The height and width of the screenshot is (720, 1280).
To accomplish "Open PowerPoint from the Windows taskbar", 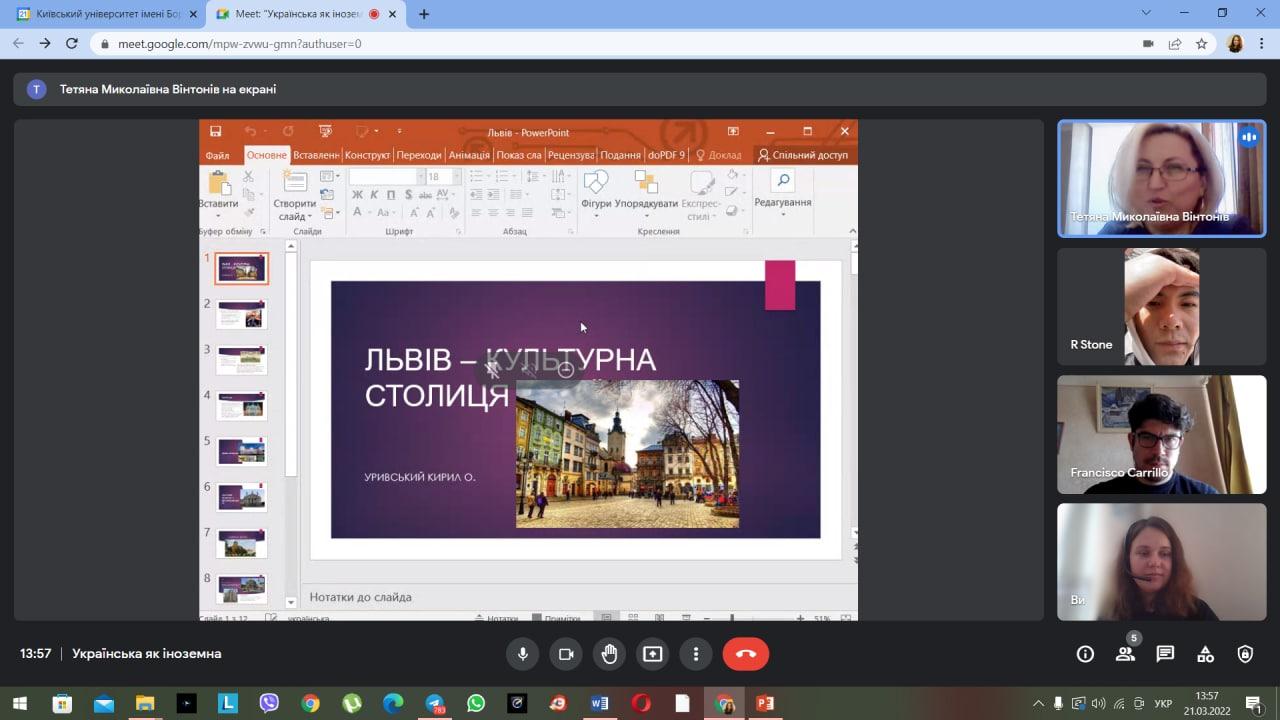I will tap(765, 704).
